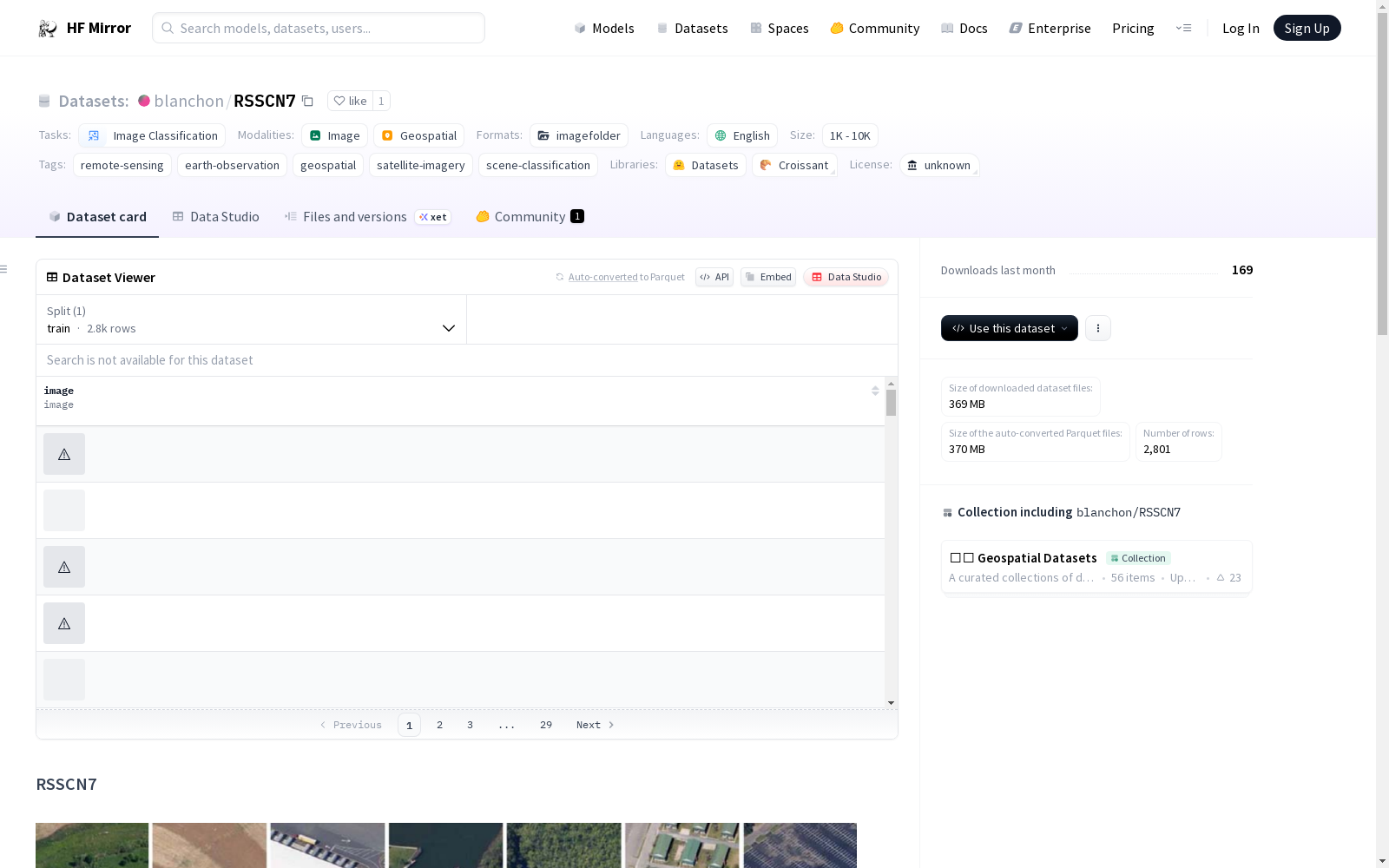This screenshot has height=868, width=1389.
Task: Open the dataset's Community tab
Action: [x=530, y=217]
